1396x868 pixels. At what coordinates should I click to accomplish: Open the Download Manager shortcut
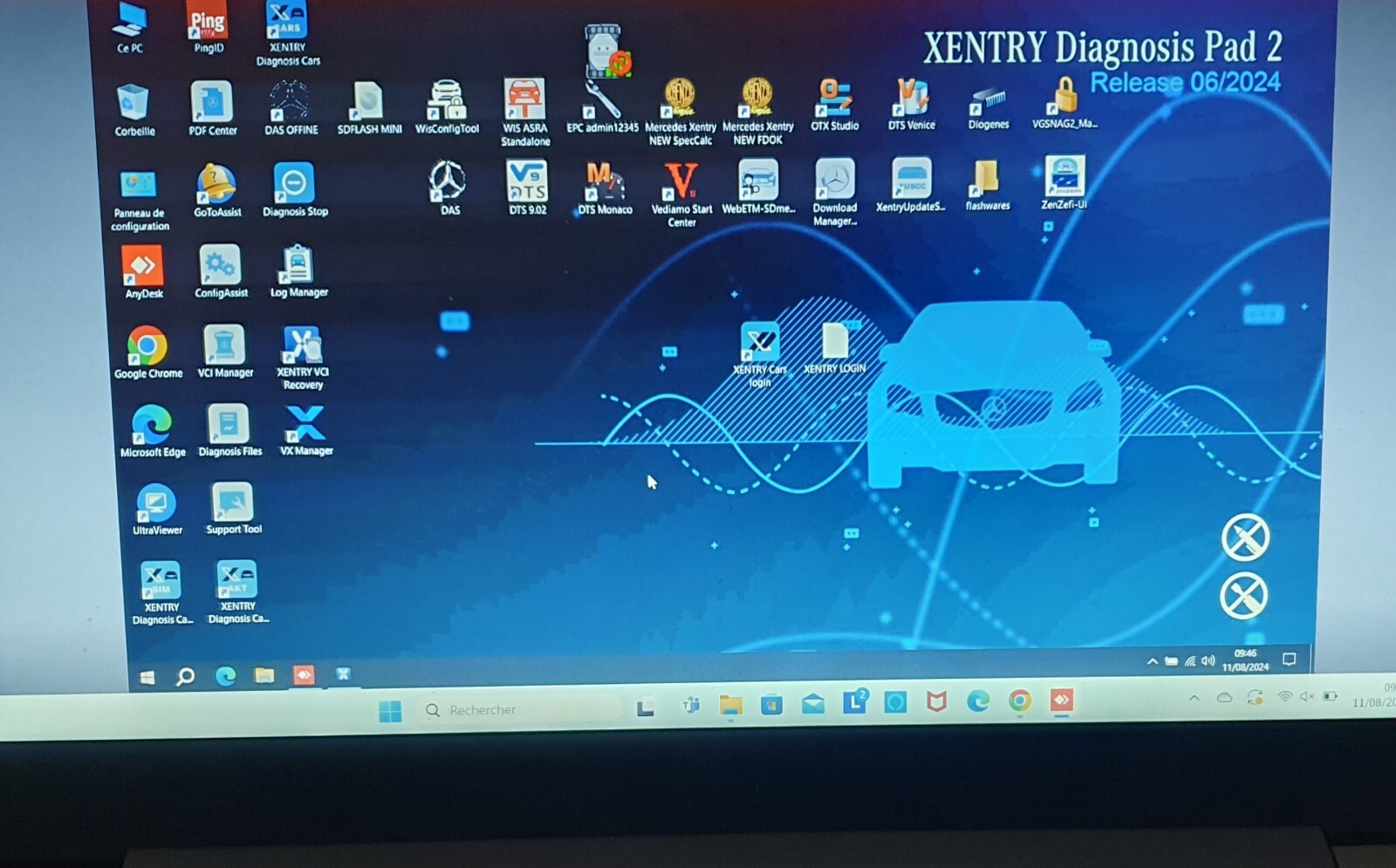click(x=835, y=192)
